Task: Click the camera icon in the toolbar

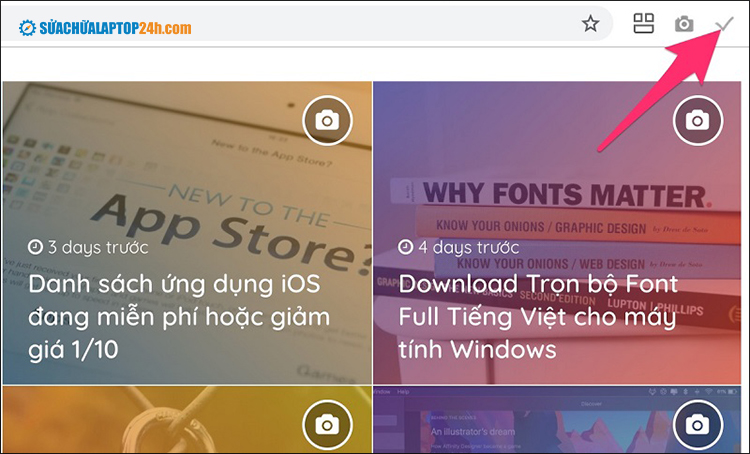Action: (x=684, y=24)
